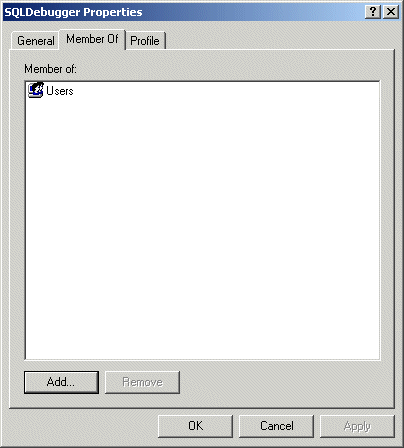Image resolution: width=404 pixels, height=448 pixels.
Task: Select the Users entry text in list
Action: [x=60, y=91]
